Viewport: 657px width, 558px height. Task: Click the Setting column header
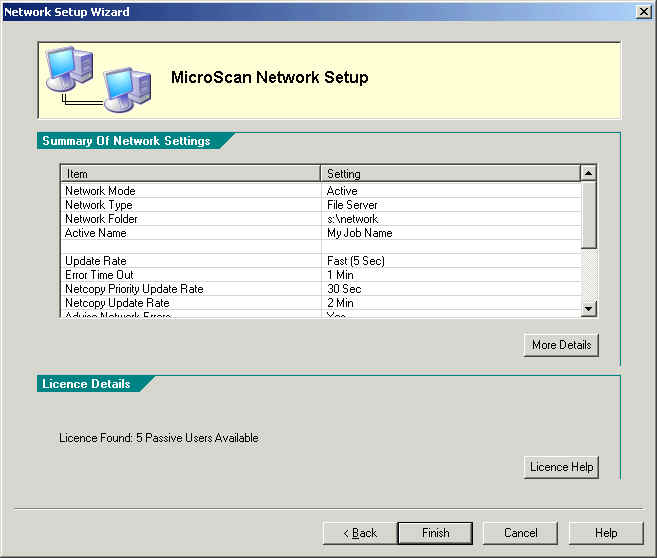pyautogui.click(x=451, y=173)
